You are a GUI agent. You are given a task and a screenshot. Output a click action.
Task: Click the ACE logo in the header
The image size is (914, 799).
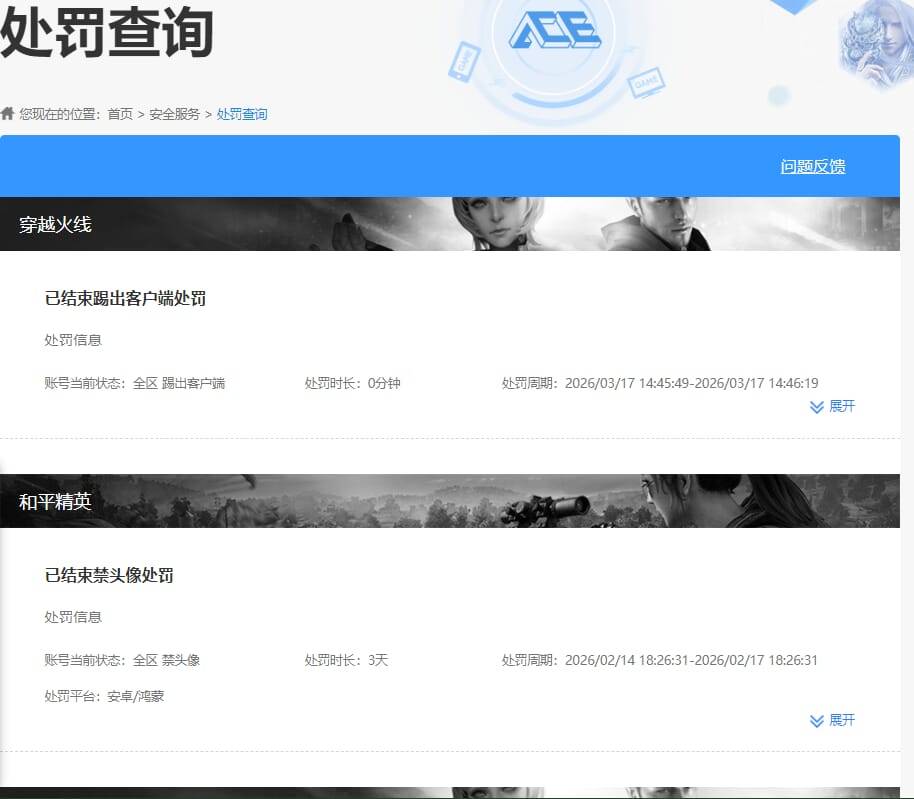click(555, 30)
